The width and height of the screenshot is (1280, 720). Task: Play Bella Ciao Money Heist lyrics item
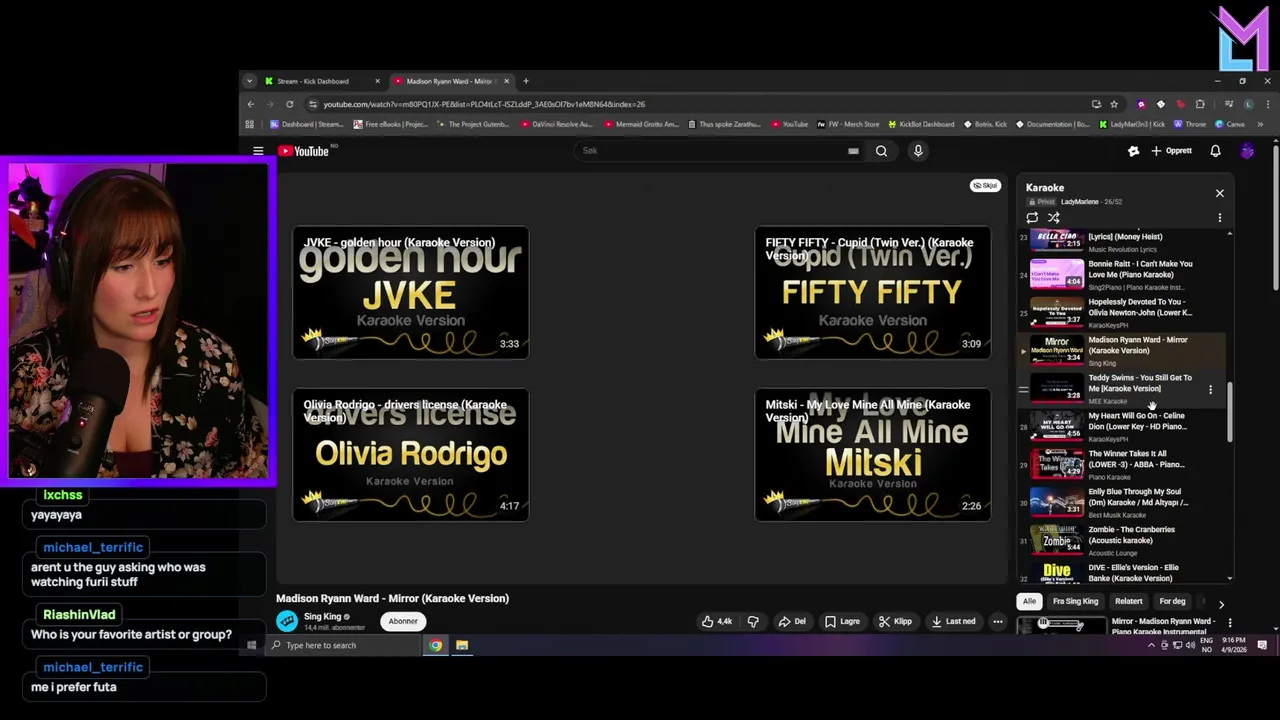click(x=1122, y=241)
